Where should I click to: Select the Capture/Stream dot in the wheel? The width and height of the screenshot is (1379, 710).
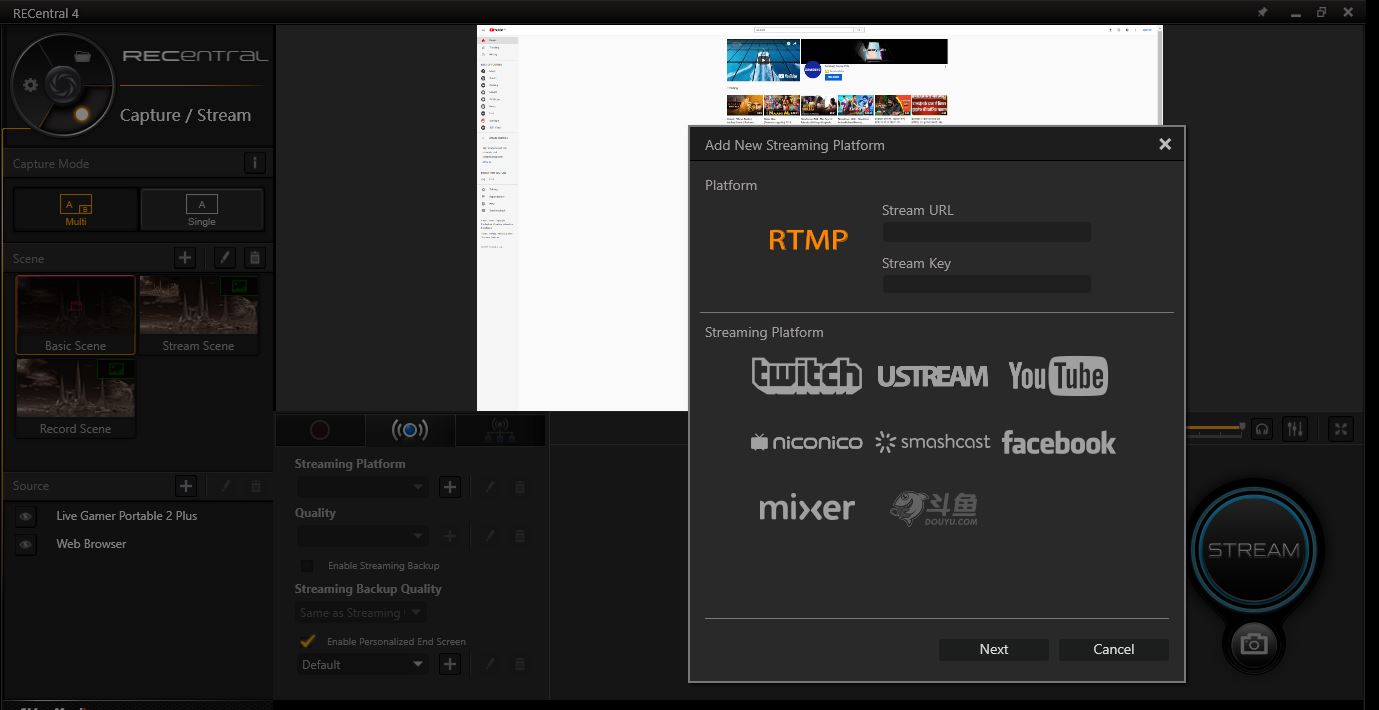click(x=82, y=114)
